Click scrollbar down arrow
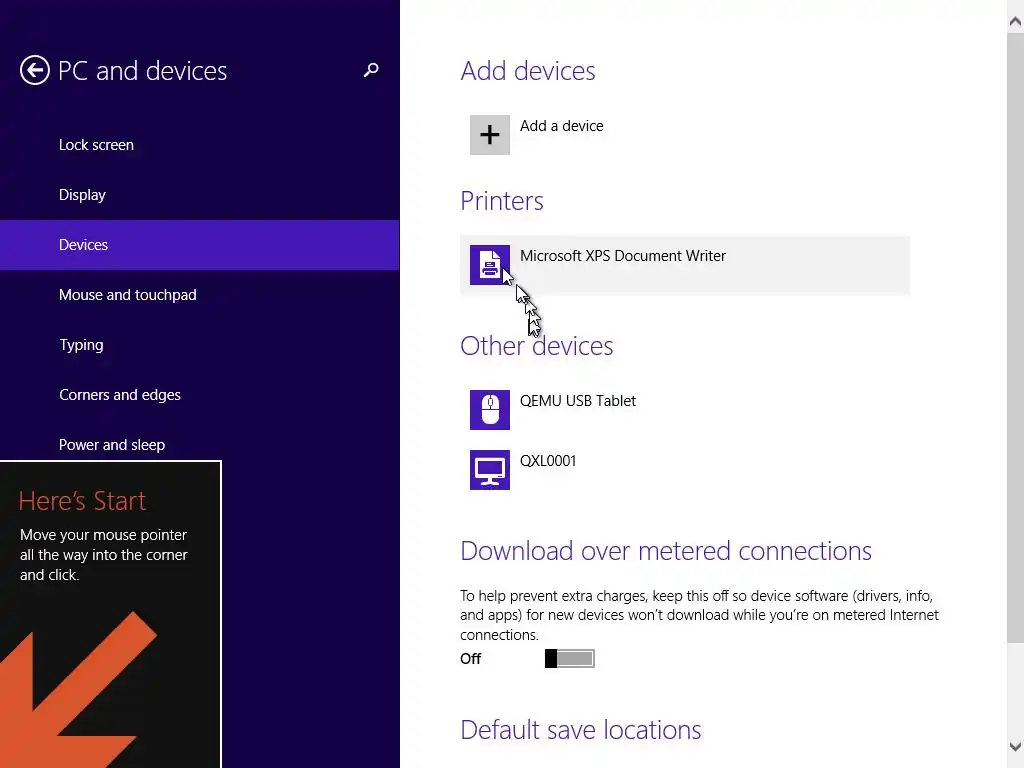 coord(1016,747)
